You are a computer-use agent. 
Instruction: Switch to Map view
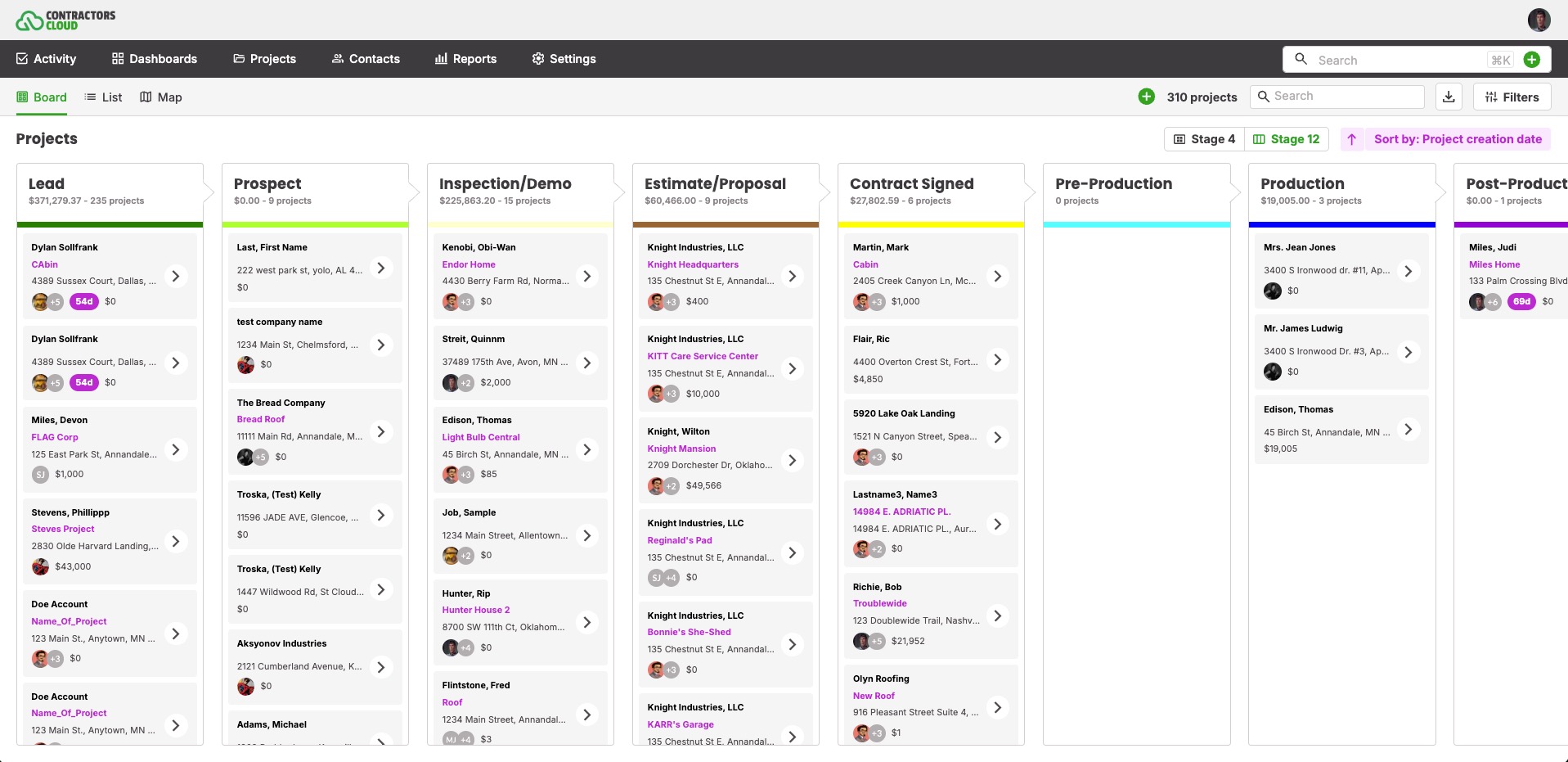click(161, 97)
